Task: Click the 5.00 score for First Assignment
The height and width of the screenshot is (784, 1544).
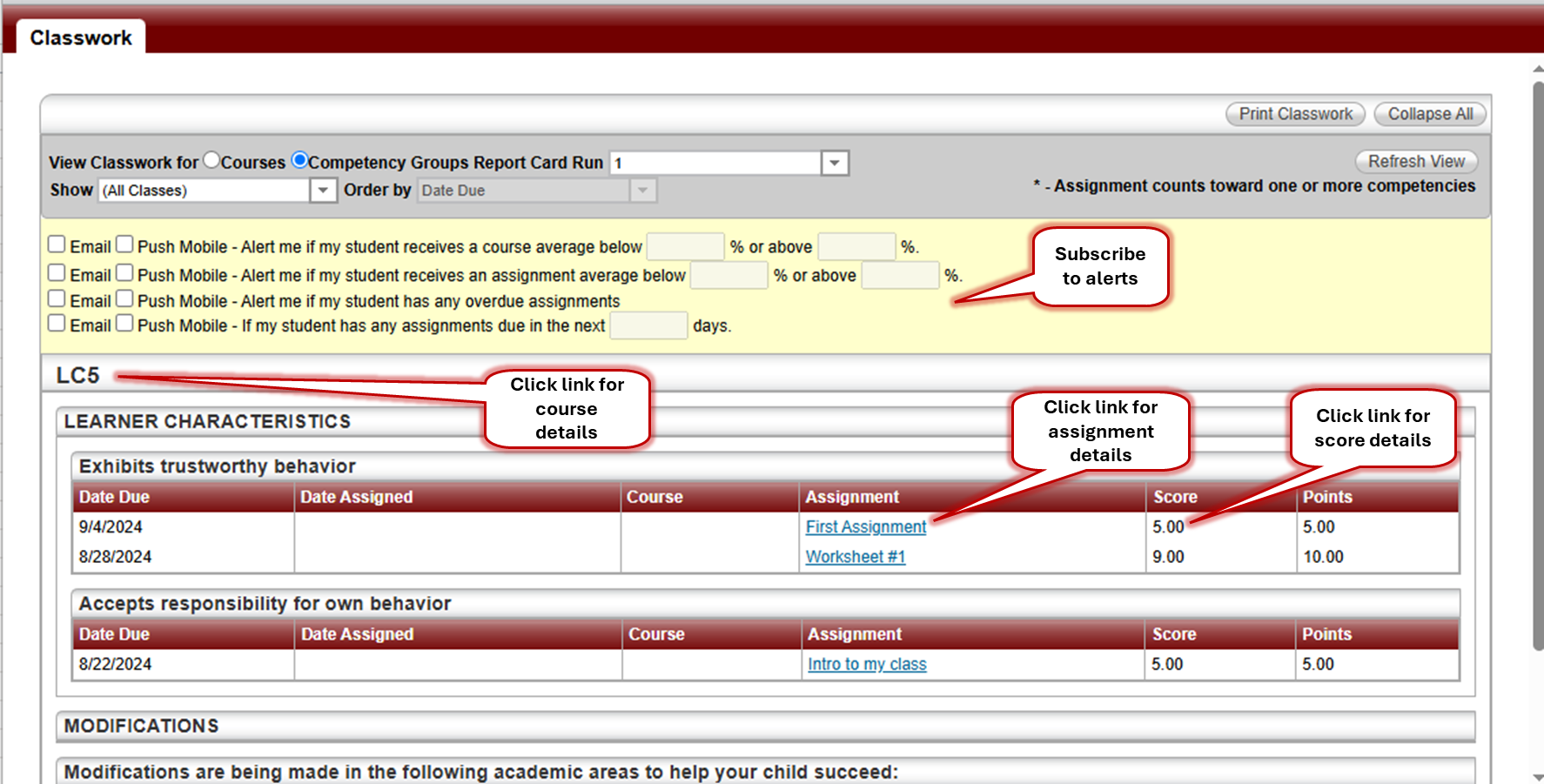Action: [x=1168, y=527]
